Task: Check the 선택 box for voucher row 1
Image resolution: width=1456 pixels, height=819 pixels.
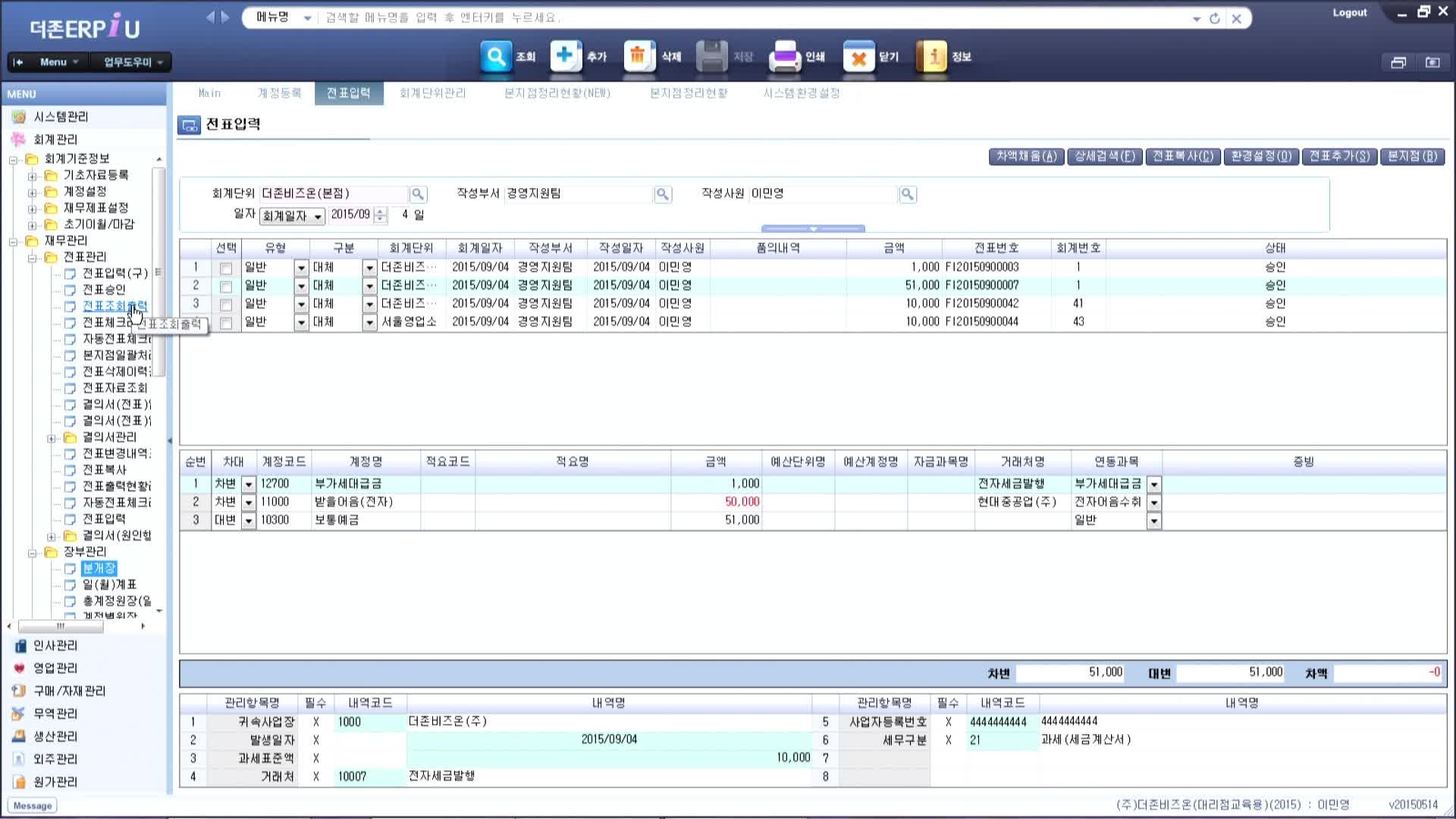Action: click(x=226, y=268)
